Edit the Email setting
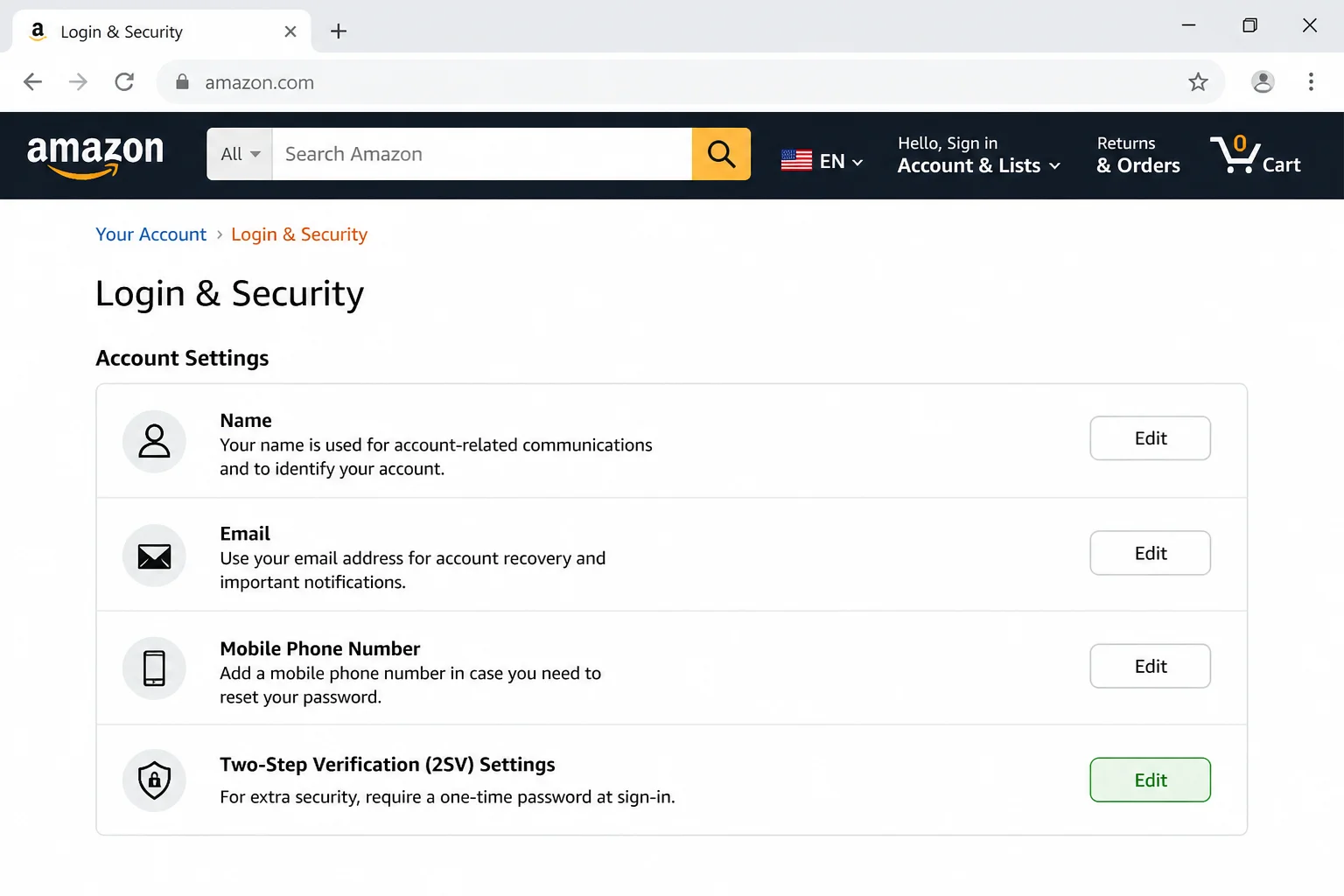1344x896 pixels. tap(1150, 553)
